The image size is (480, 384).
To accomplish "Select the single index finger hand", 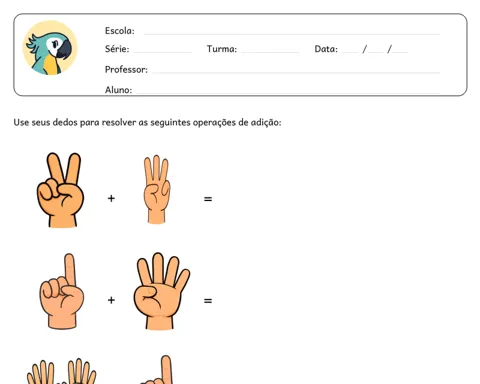I will coord(62,291).
